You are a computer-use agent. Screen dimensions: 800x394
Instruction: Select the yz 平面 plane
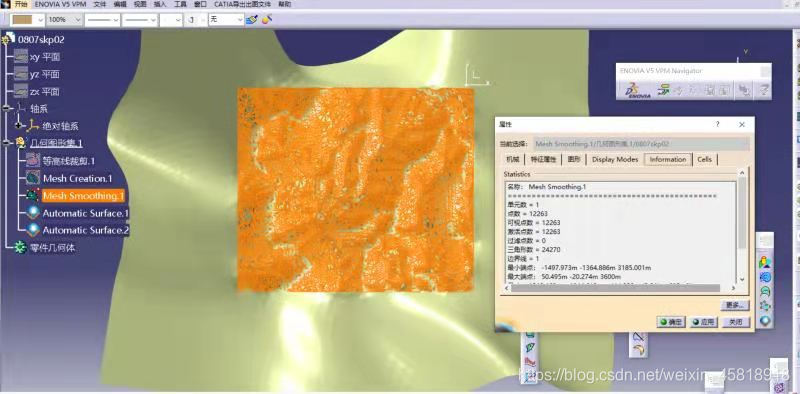point(45,75)
